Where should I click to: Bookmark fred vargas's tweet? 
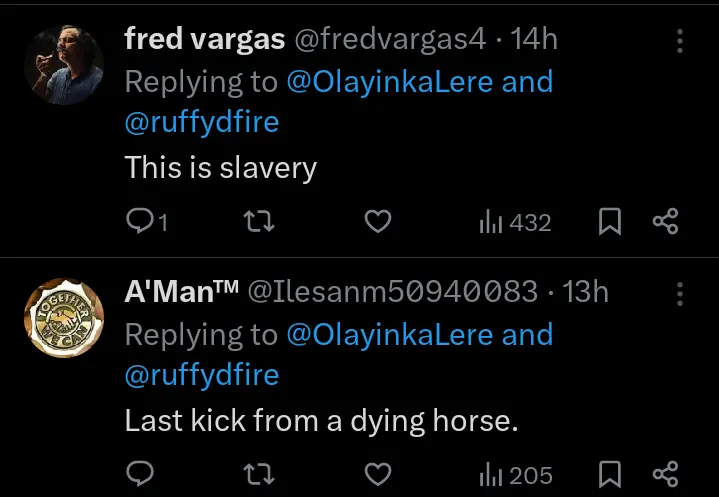click(607, 222)
